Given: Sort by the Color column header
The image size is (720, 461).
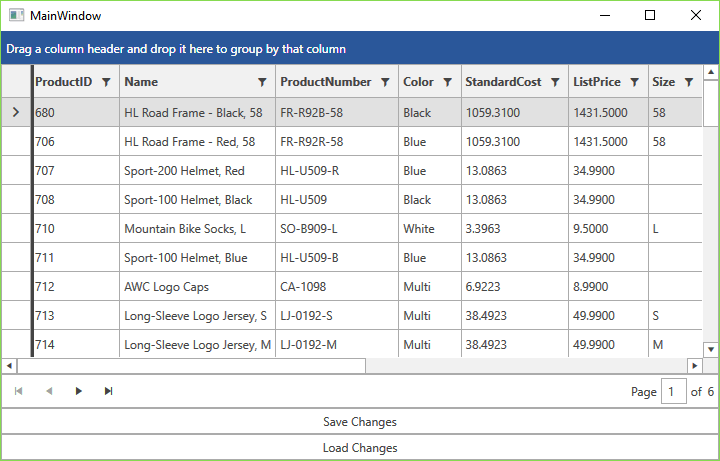Looking at the screenshot, I should point(418,82).
